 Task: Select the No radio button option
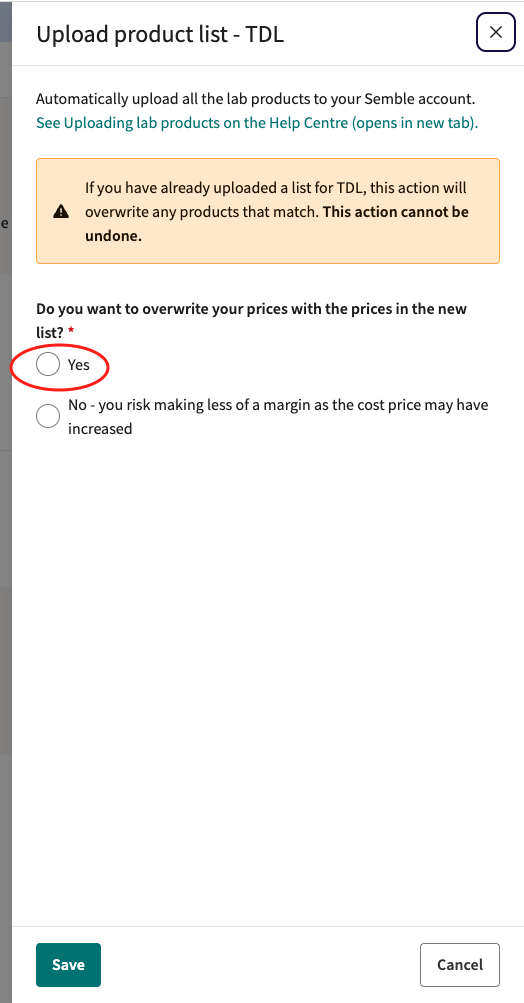[x=48, y=416]
